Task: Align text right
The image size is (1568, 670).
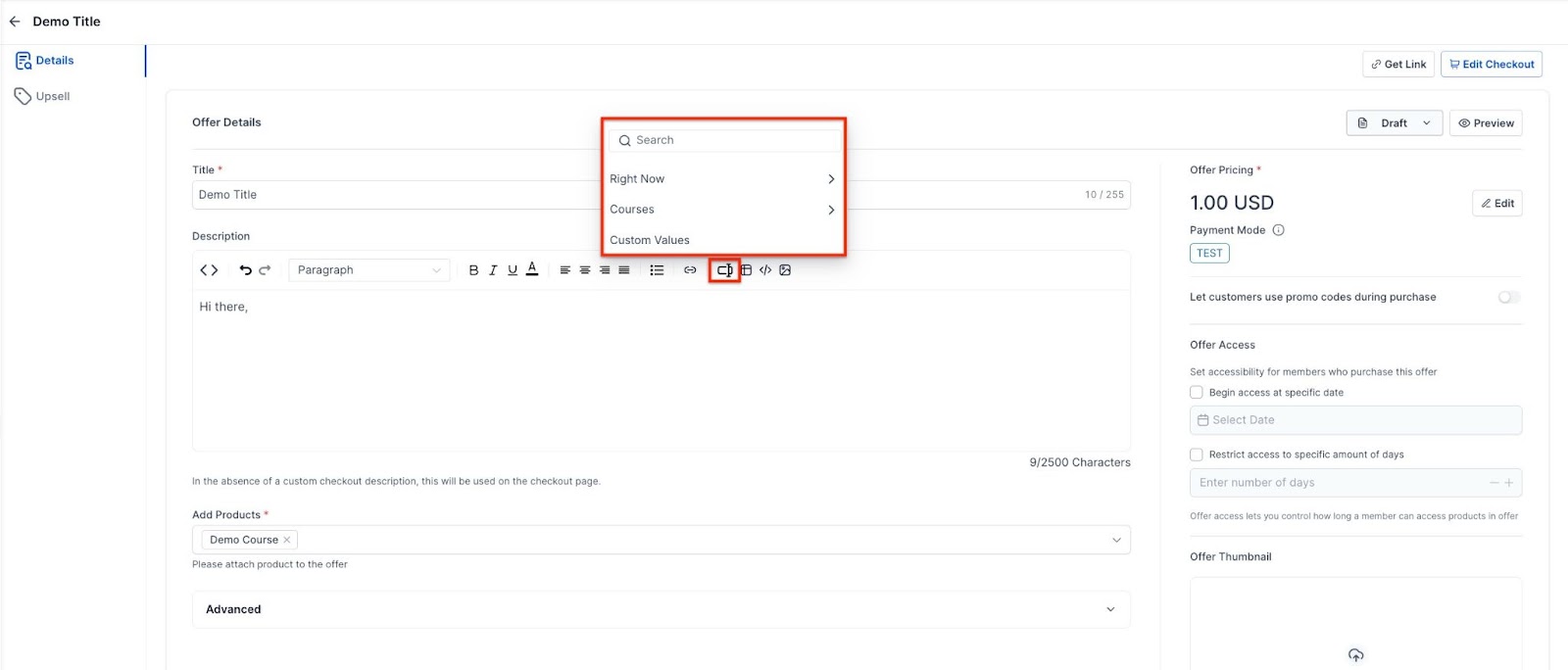Action: pyautogui.click(x=605, y=270)
